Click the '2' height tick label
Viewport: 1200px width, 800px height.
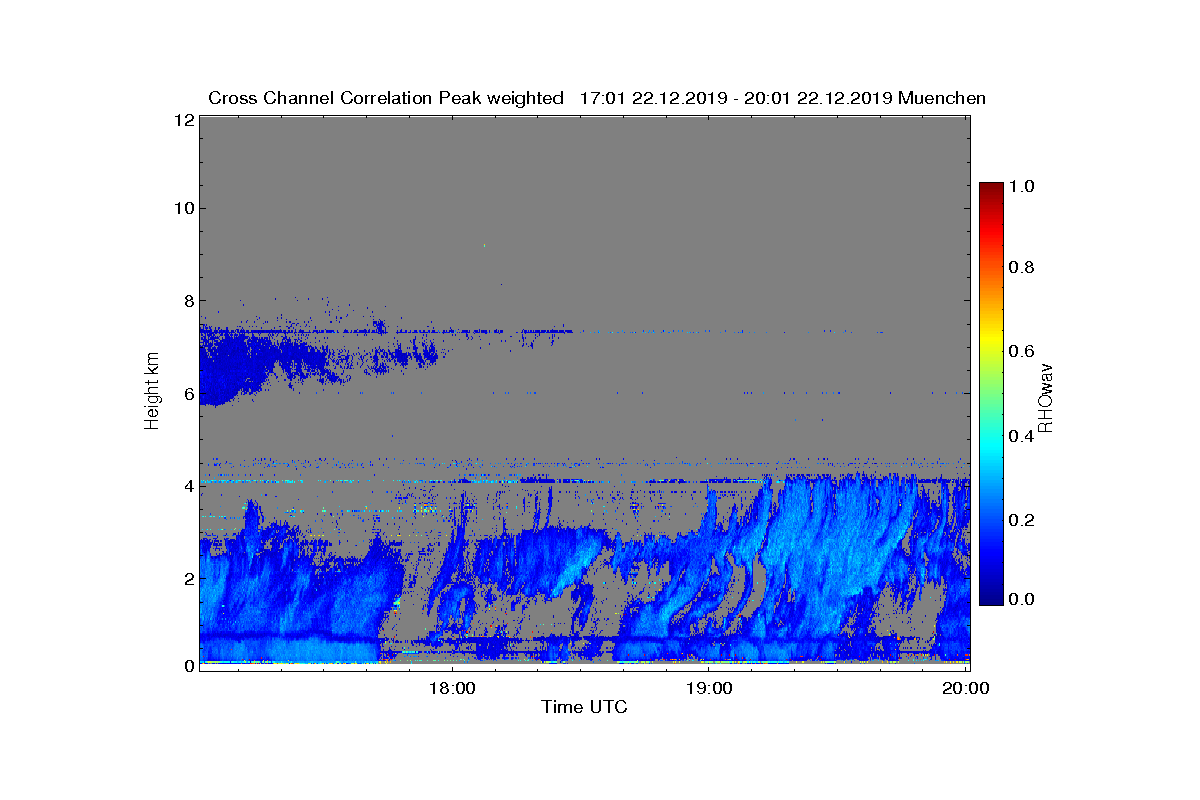tap(187, 578)
